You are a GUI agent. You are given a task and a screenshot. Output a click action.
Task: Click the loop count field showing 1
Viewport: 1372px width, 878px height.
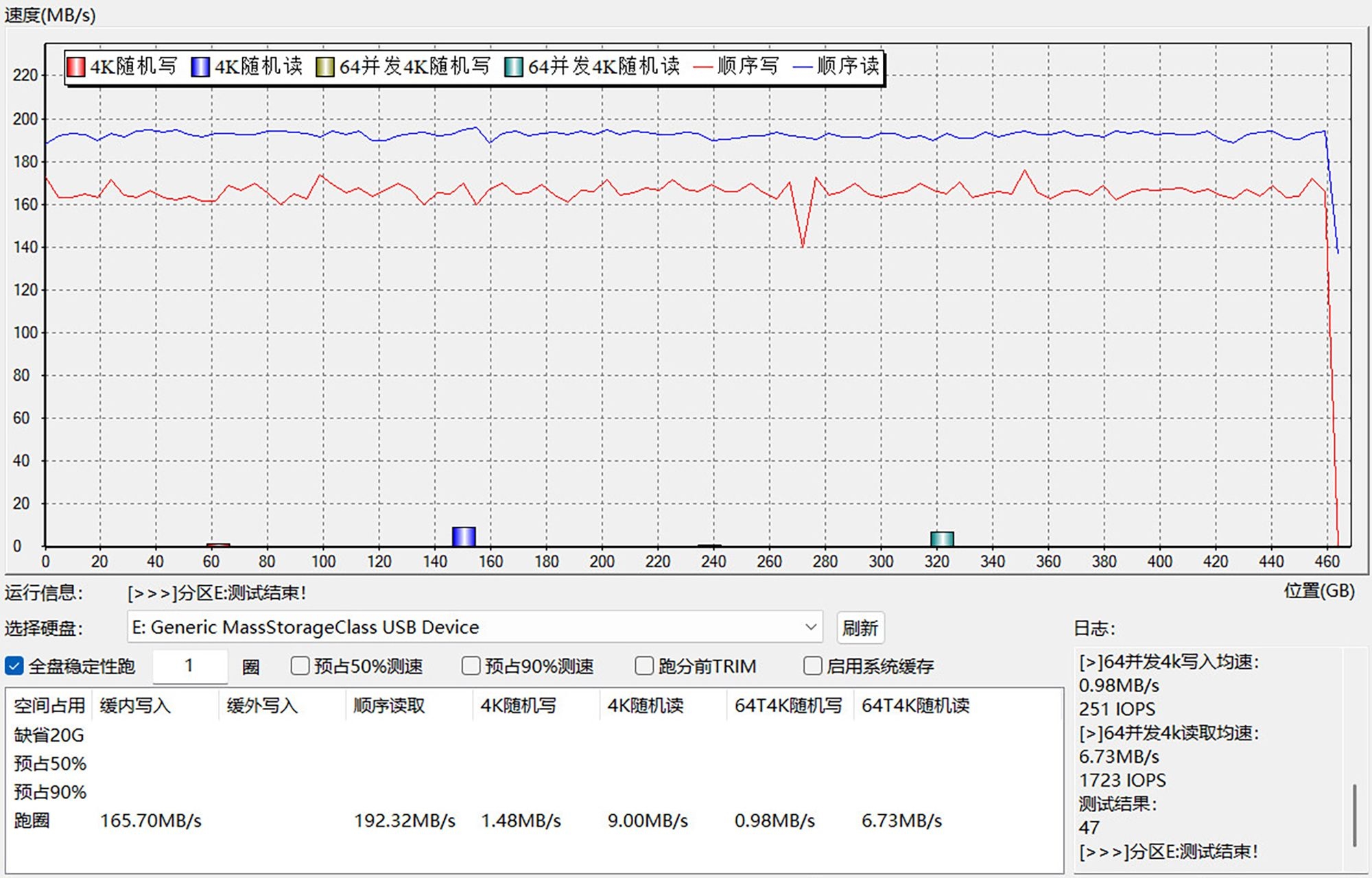(x=189, y=666)
